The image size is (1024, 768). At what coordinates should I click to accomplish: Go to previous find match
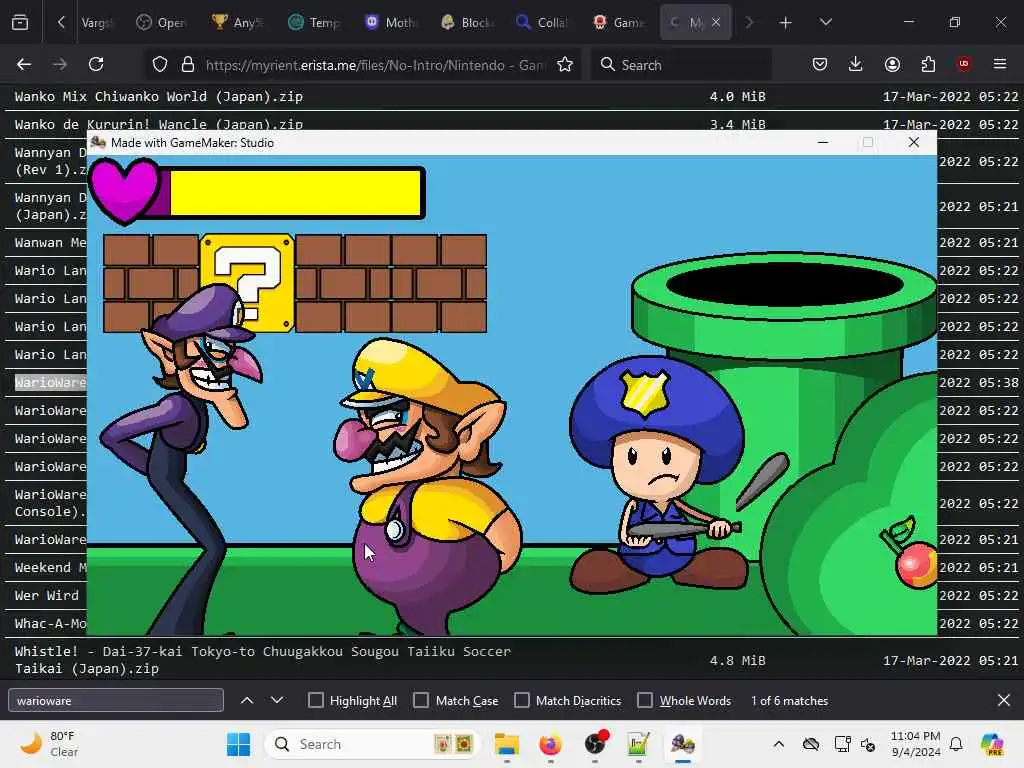coord(247,700)
